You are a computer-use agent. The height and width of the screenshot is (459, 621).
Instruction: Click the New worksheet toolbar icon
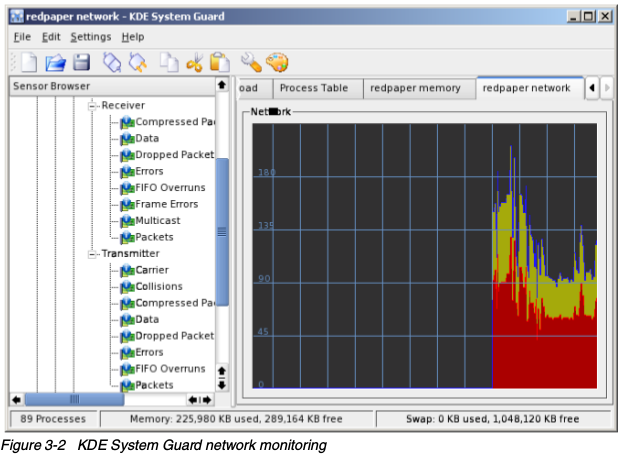[x=28, y=62]
